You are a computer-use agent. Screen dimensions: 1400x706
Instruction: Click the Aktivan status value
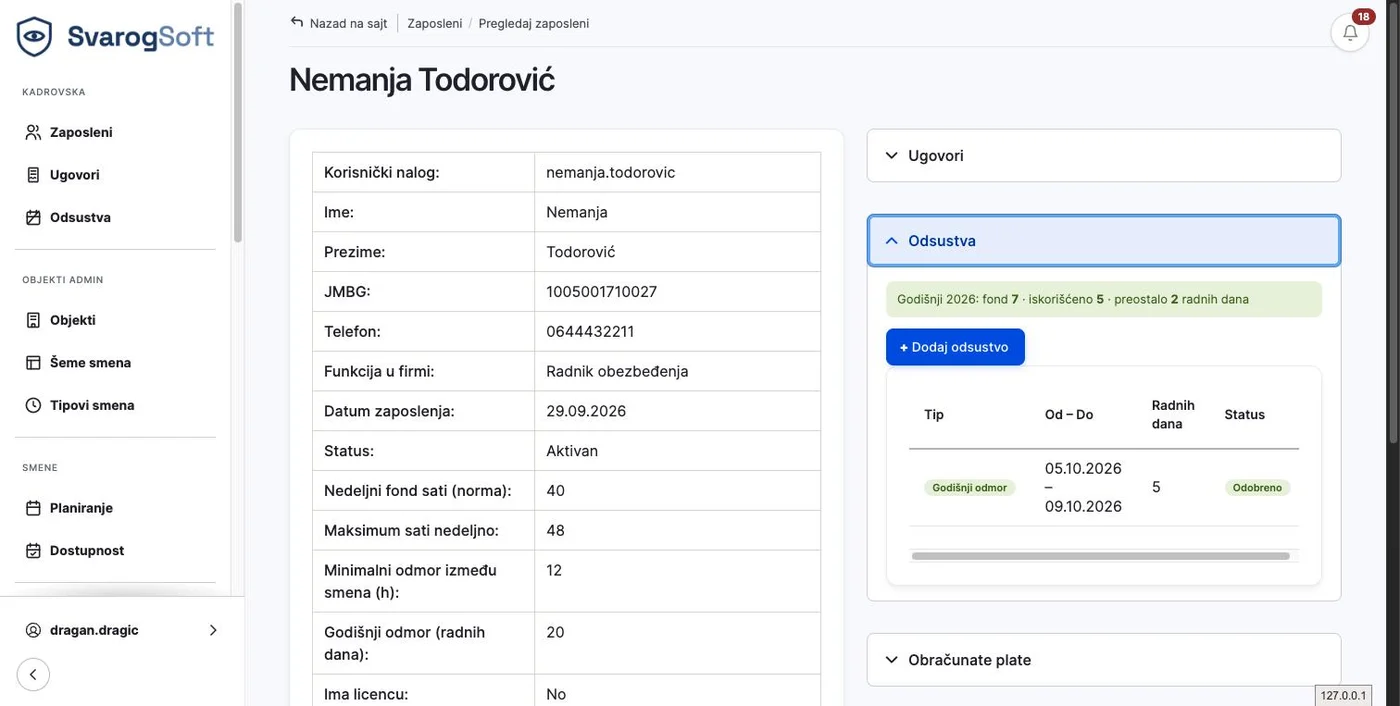572,451
